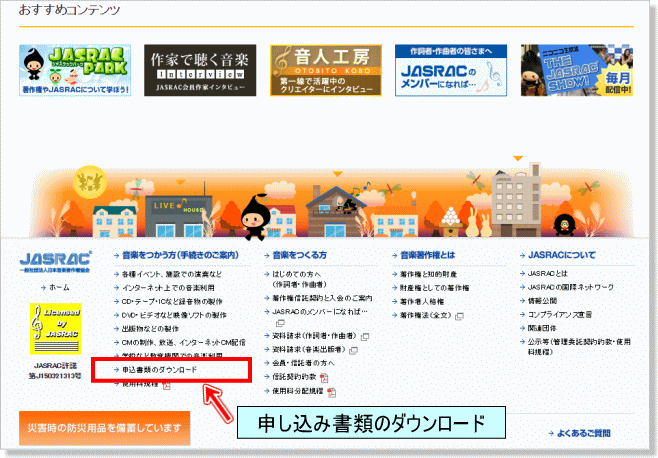This screenshot has height=458, width=658.
Task: Click the yellow Licensed by JASRAC mark
Action: click(x=55, y=329)
